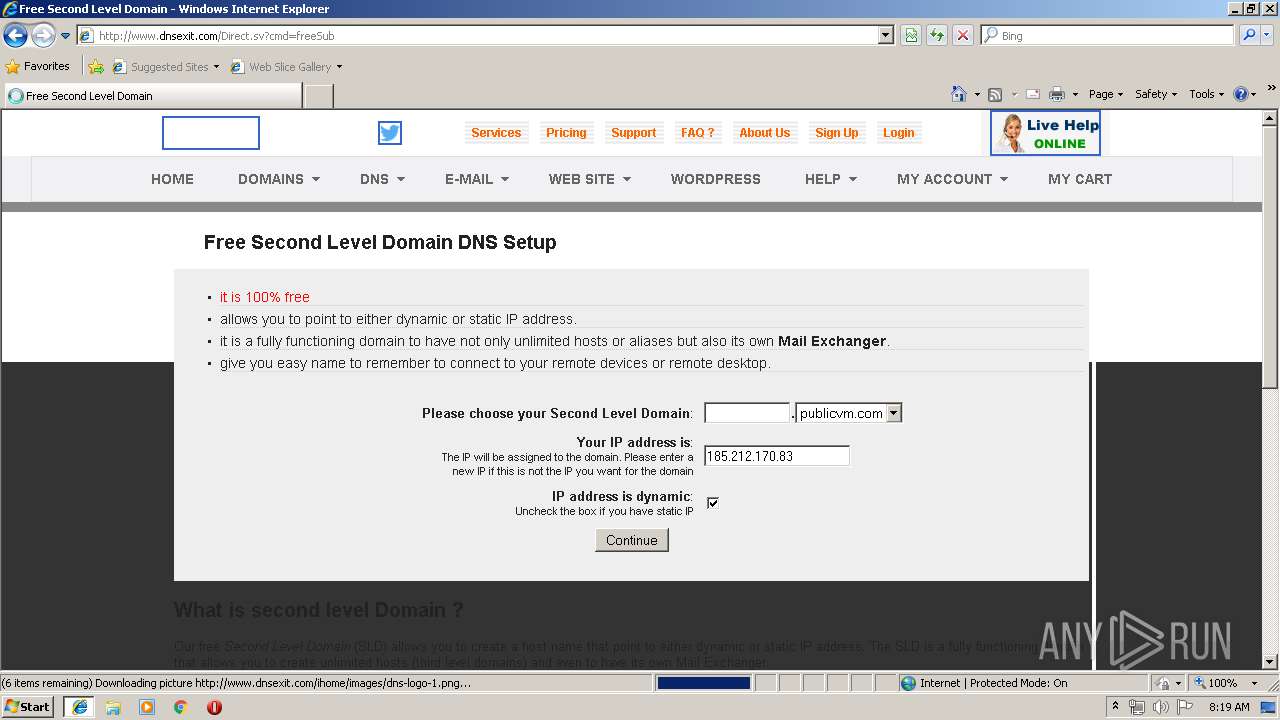Open a new blank tab
Screen dimensions: 1280x720
(x=318, y=96)
